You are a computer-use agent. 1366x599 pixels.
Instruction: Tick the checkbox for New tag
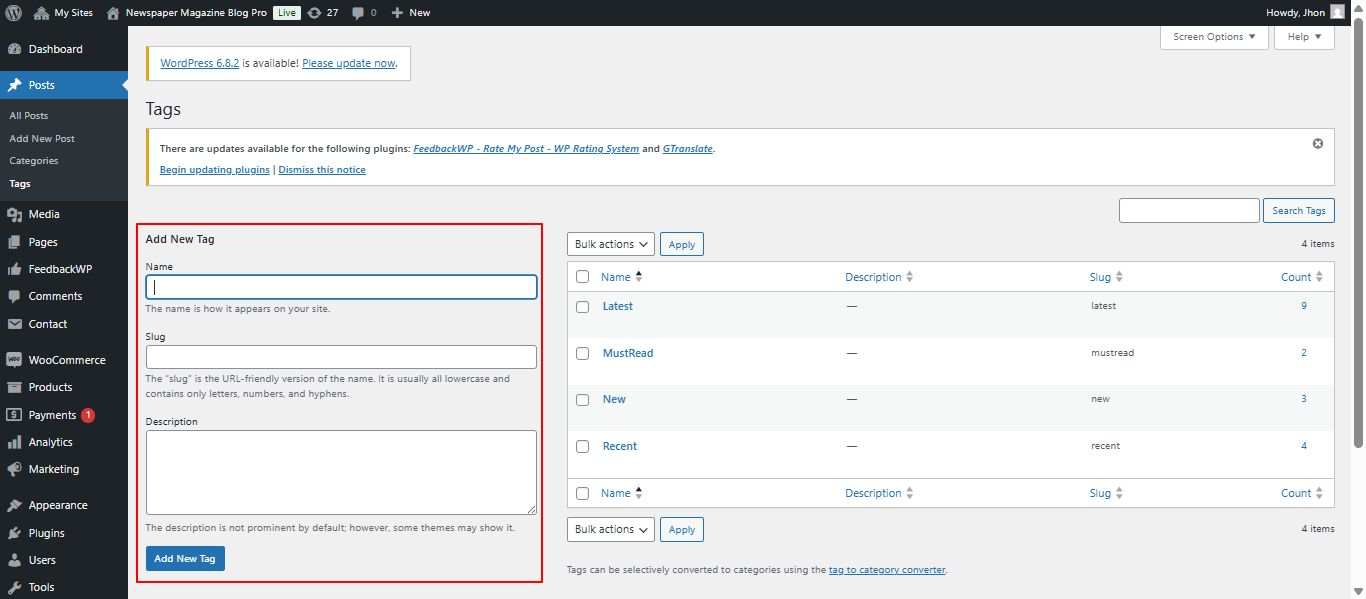pyautogui.click(x=583, y=400)
